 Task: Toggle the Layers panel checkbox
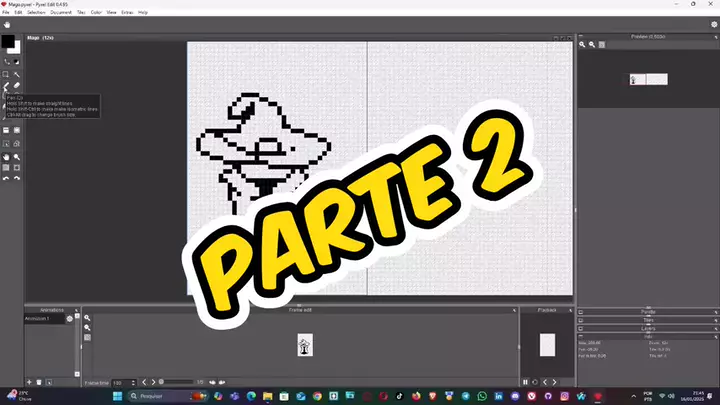point(582,328)
